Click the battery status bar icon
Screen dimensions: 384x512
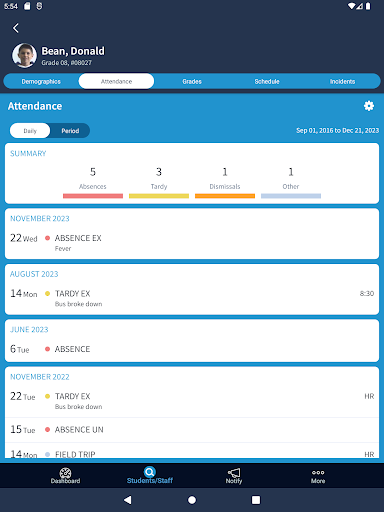coord(368,6)
